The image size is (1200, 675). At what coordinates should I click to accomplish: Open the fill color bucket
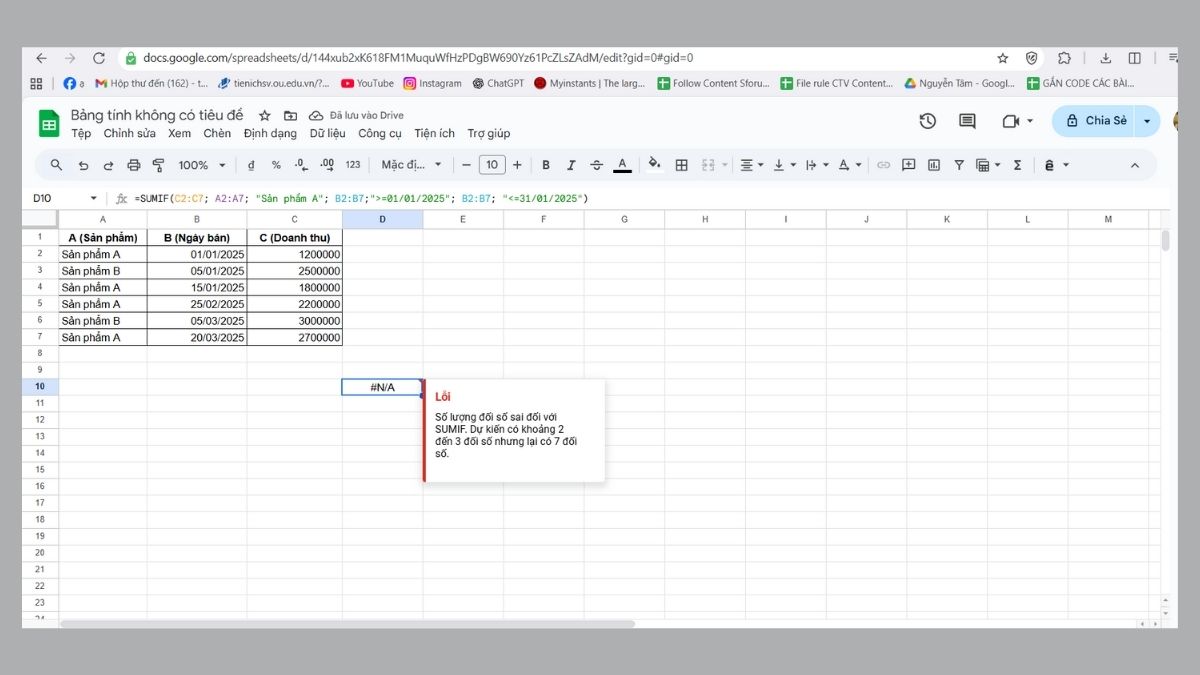(x=655, y=164)
